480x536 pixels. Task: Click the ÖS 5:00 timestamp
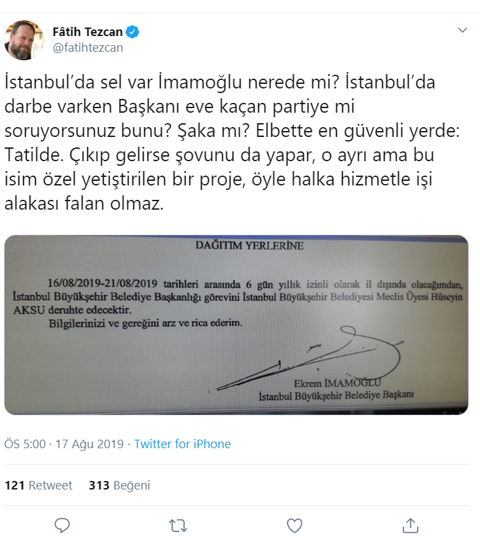coord(25,444)
